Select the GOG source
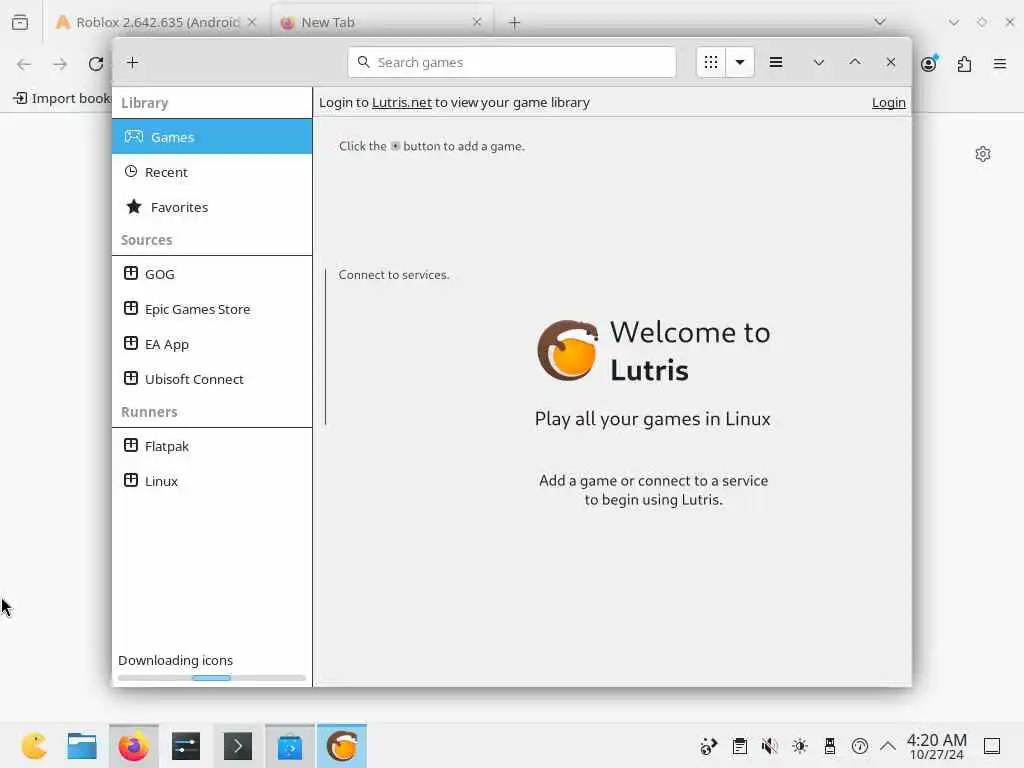Screen dimensions: 1024x768 tap(212, 274)
